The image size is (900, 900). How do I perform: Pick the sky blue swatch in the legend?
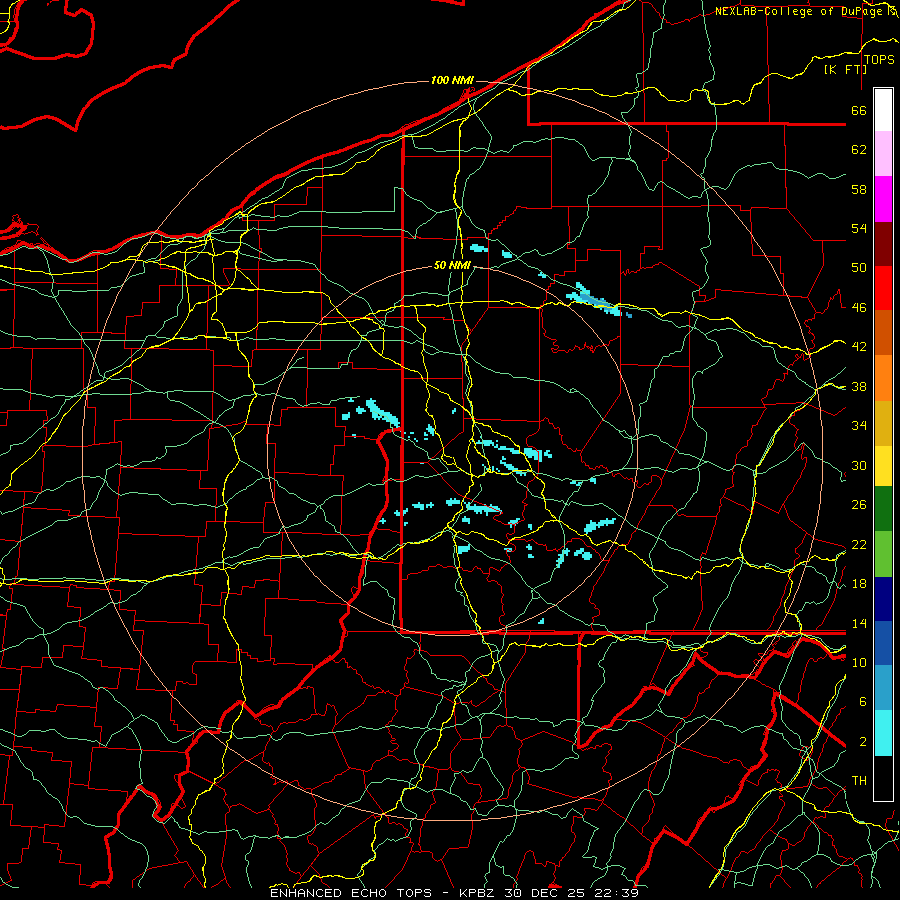coord(883,688)
